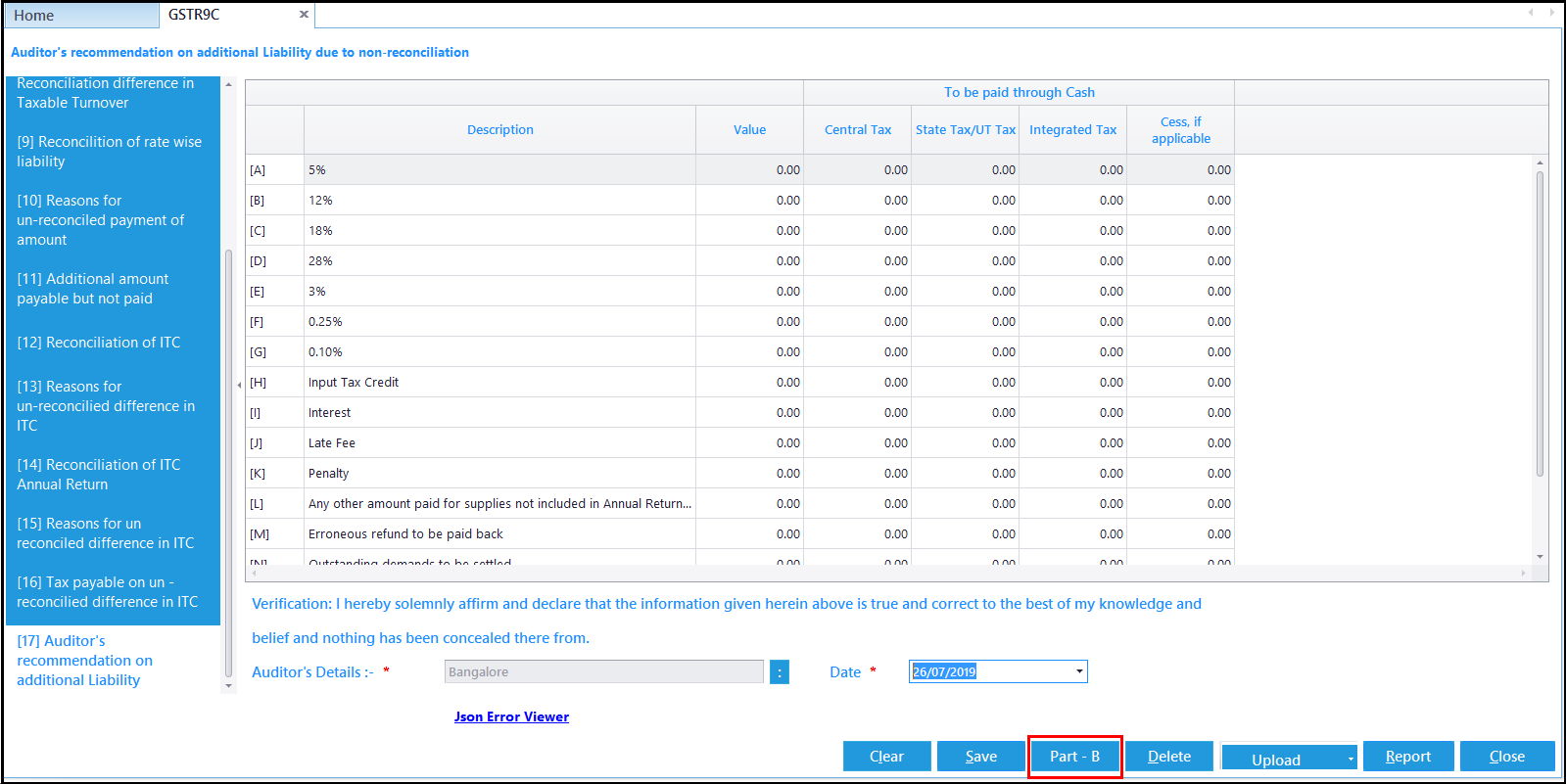1566x784 pixels.
Task: Open Auditor's Details selector button
Action: click(780, 672)
